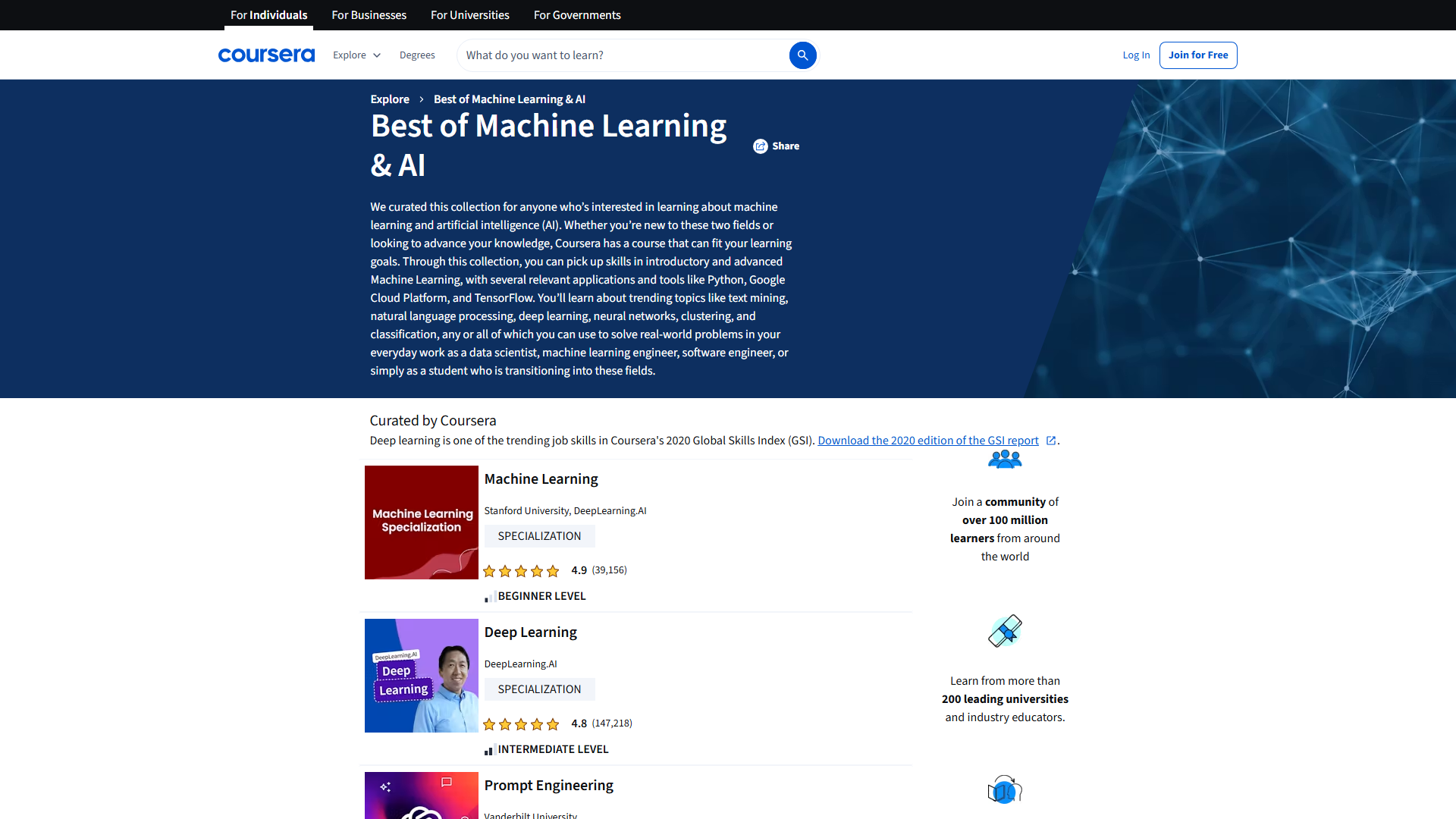Click the breadcrumb chevron after Explore
1456x819 pixels.
[x=422, y=99]
